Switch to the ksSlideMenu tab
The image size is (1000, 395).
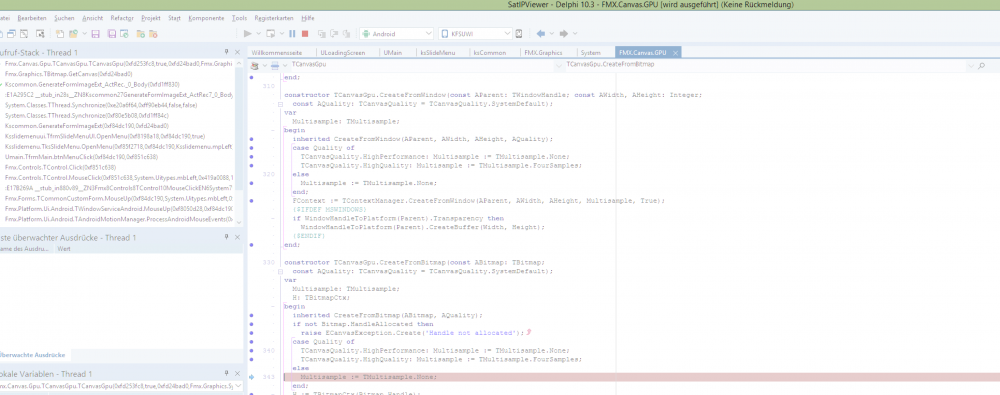click(x=438, y=52)
